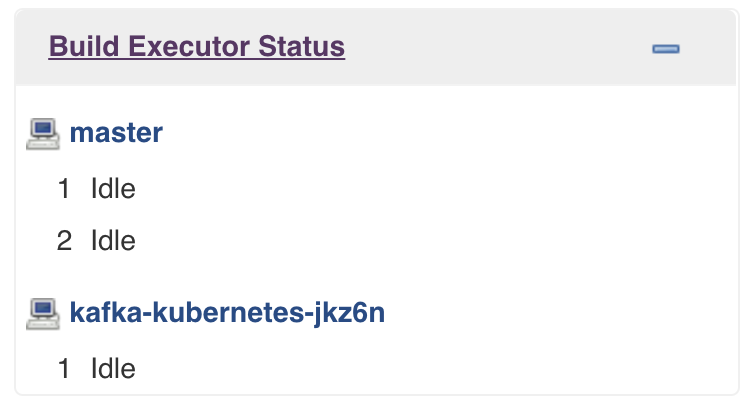Screen dimensions: 750x418
Task: Click the "jkz6n" suffix of kafka node
Action: click(x=352, y=314)
